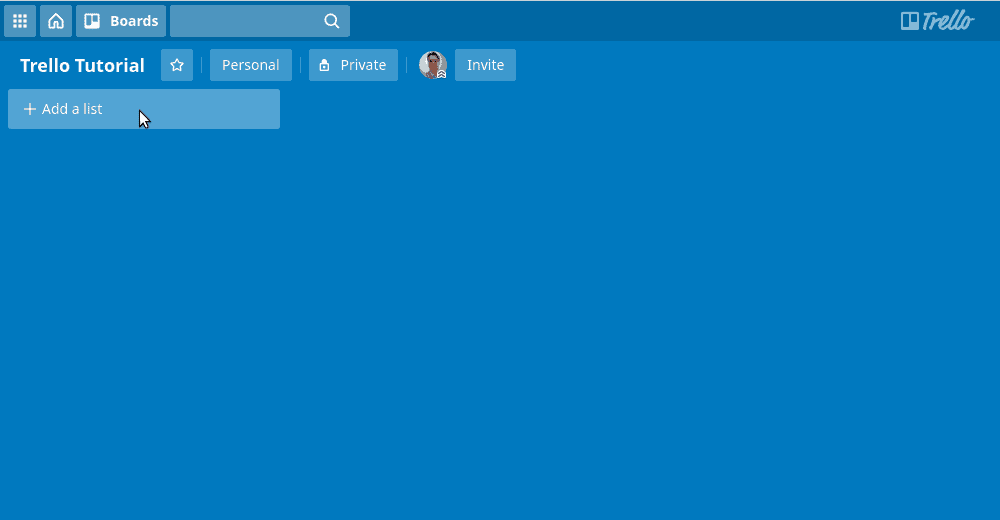Open the Boards menu
Screen dimensions: 1000x520
click(121, 21)
